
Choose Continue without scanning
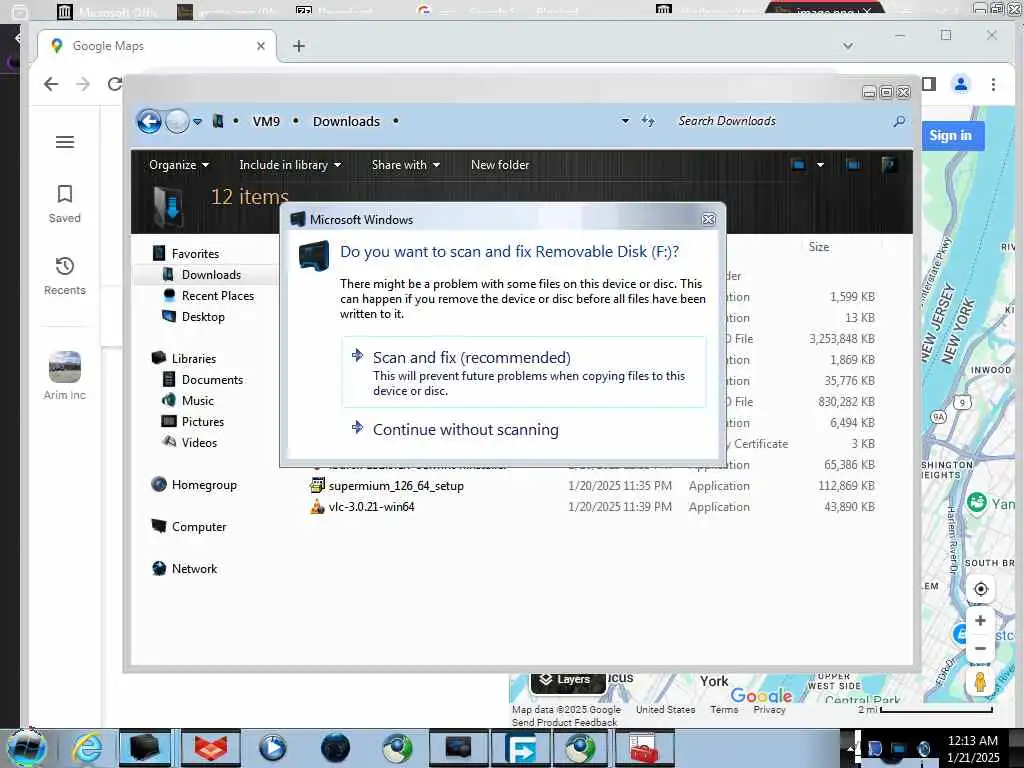point(466,430)
